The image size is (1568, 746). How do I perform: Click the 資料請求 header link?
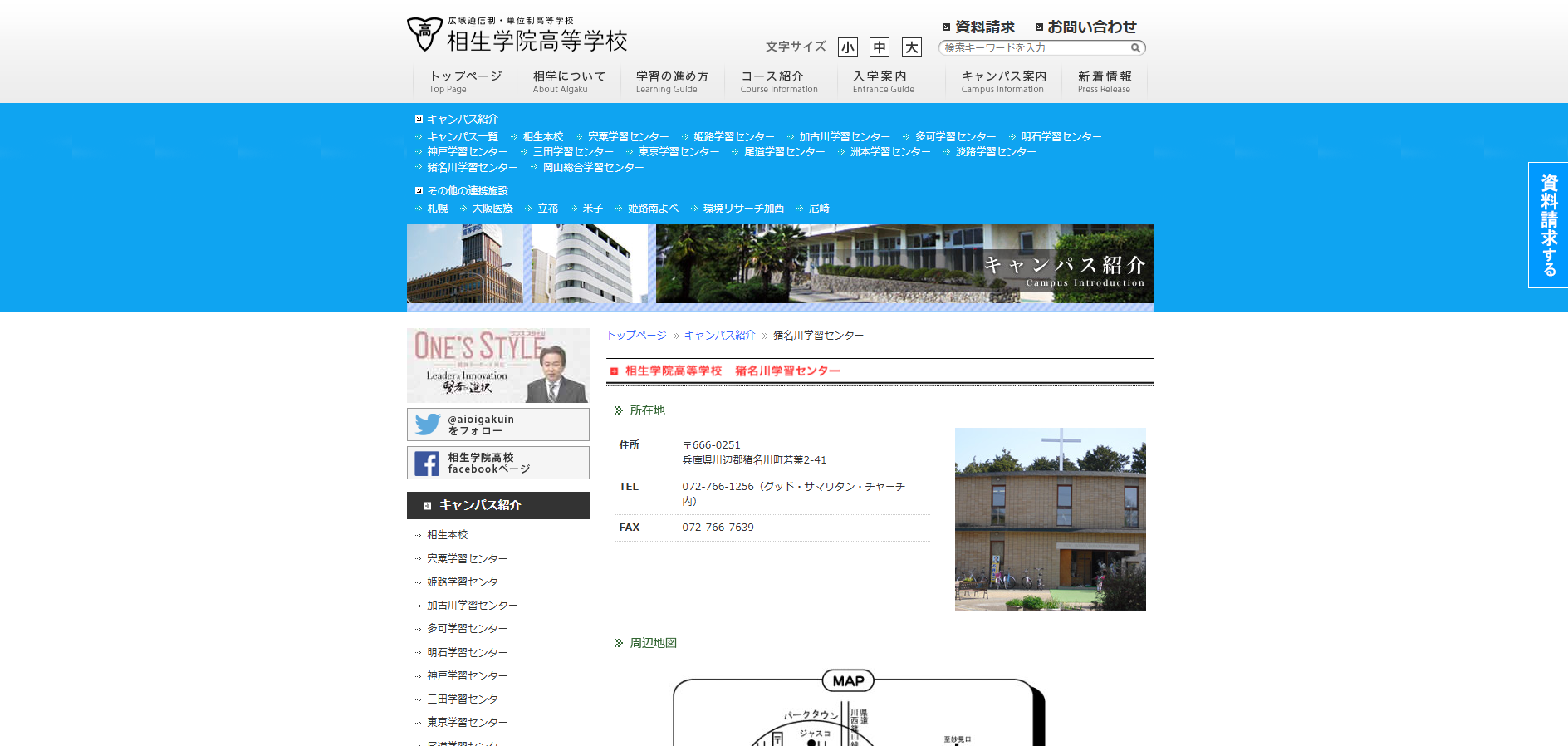(984, 27)
